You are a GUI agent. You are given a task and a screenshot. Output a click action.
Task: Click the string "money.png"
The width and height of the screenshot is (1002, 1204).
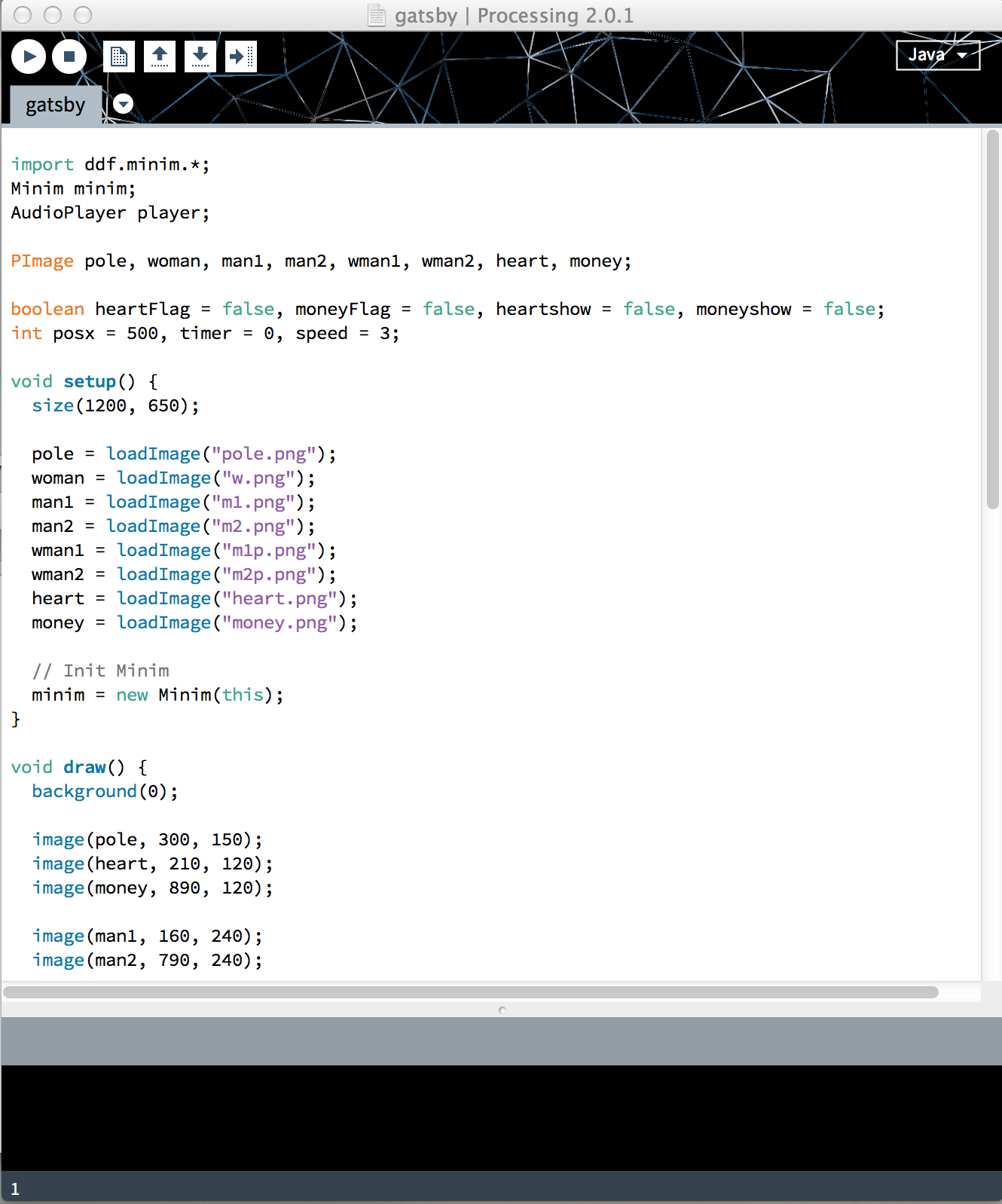click(280, 622)
